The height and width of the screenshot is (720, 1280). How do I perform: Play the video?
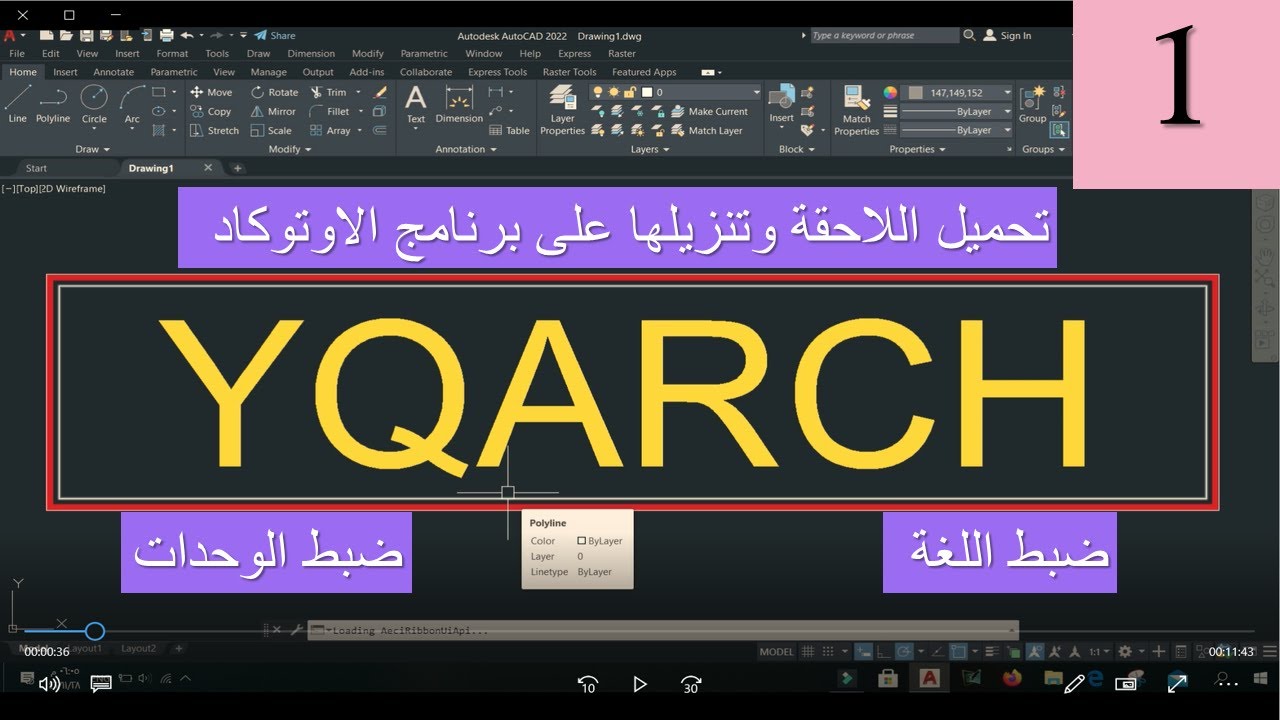tap(640, 684)
